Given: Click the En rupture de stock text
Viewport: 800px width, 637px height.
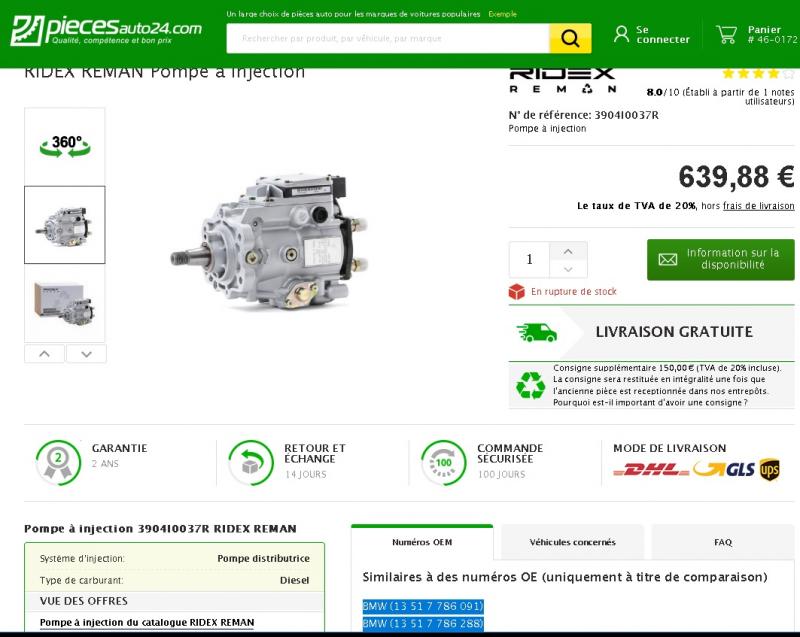Looking at the screenshot, I should [573, 292].
